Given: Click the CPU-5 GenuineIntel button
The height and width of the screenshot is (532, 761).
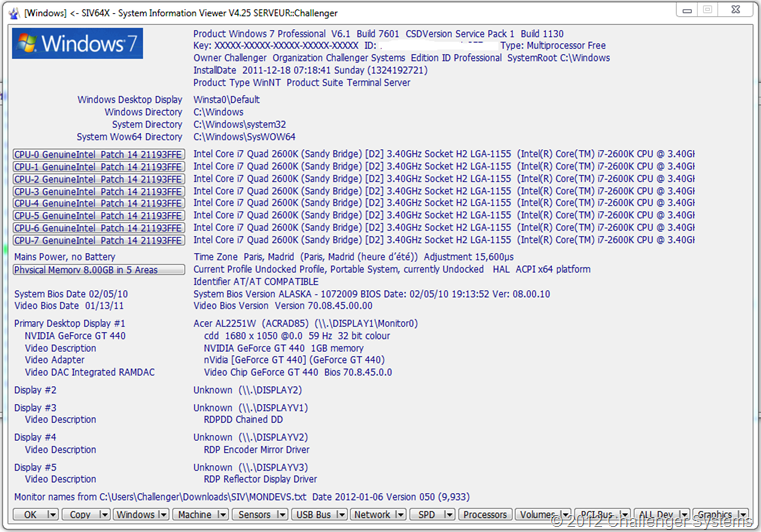Looking at the screenshot, I should 99,216.
